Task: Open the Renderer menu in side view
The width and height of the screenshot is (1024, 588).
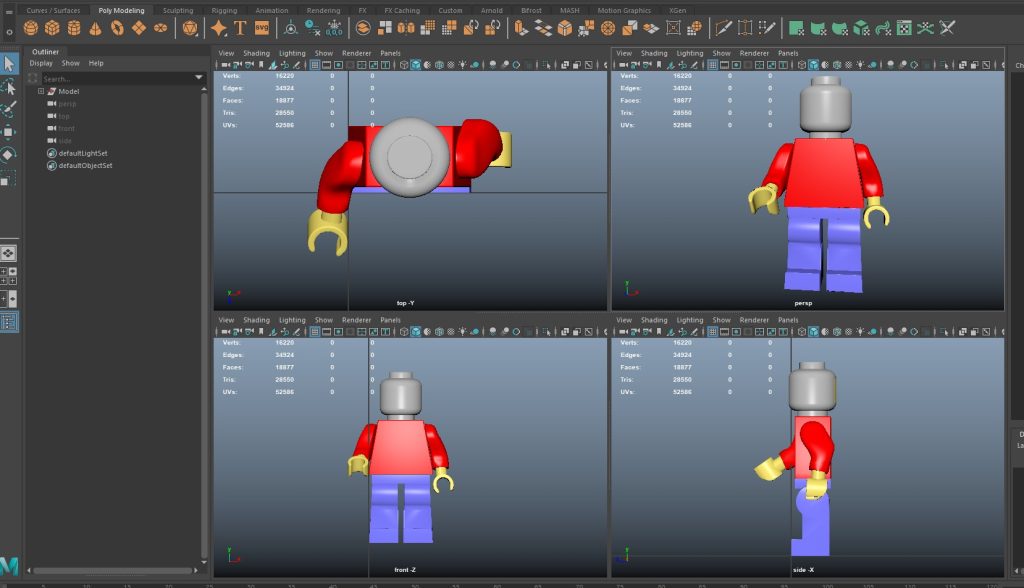Action: coord(754,320)
